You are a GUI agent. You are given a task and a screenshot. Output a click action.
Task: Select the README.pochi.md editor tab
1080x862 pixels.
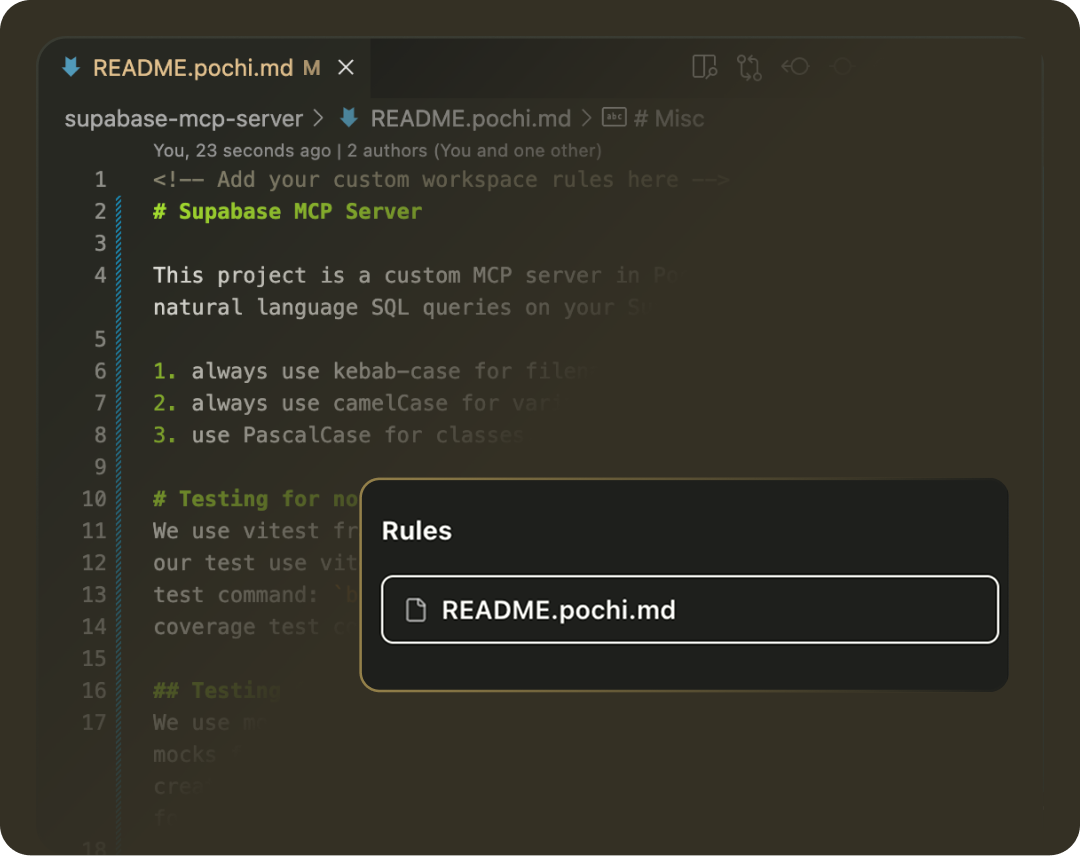[205, 68]
